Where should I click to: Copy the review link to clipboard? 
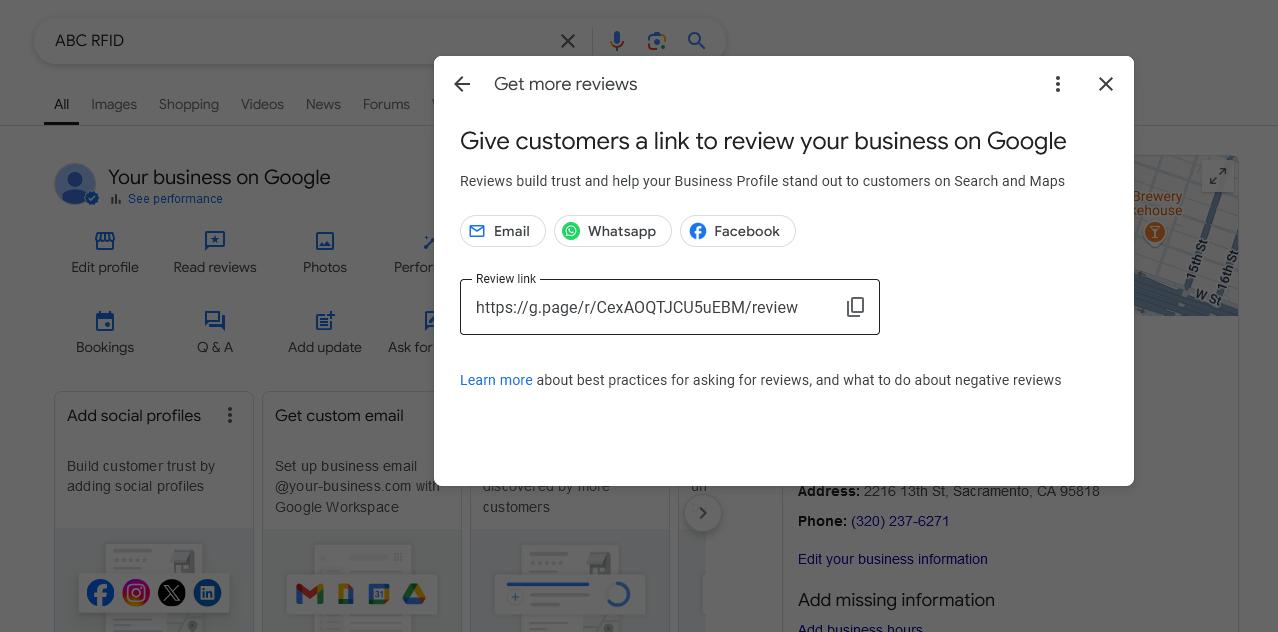click(x=855, y=307)
